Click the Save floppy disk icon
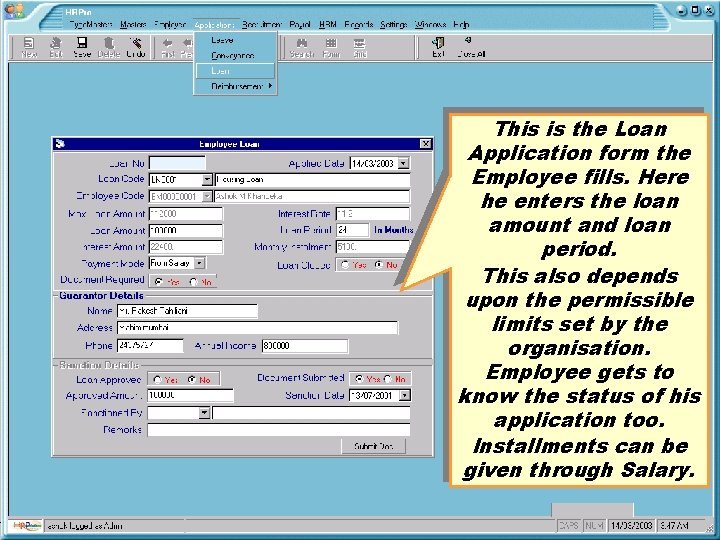 [x=82, y=43]
